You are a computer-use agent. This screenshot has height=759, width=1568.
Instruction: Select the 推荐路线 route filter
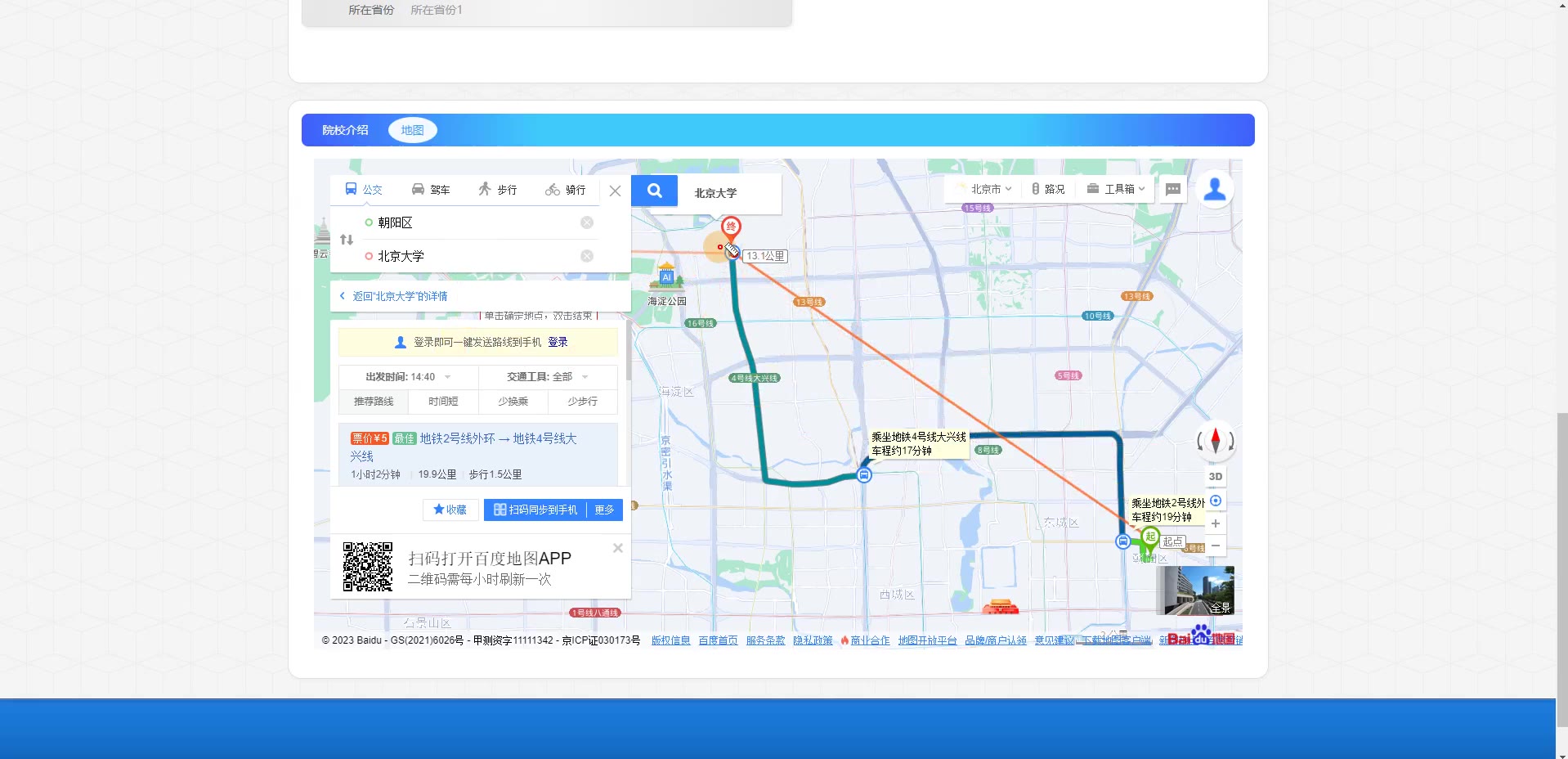click(x=374, y=402)
